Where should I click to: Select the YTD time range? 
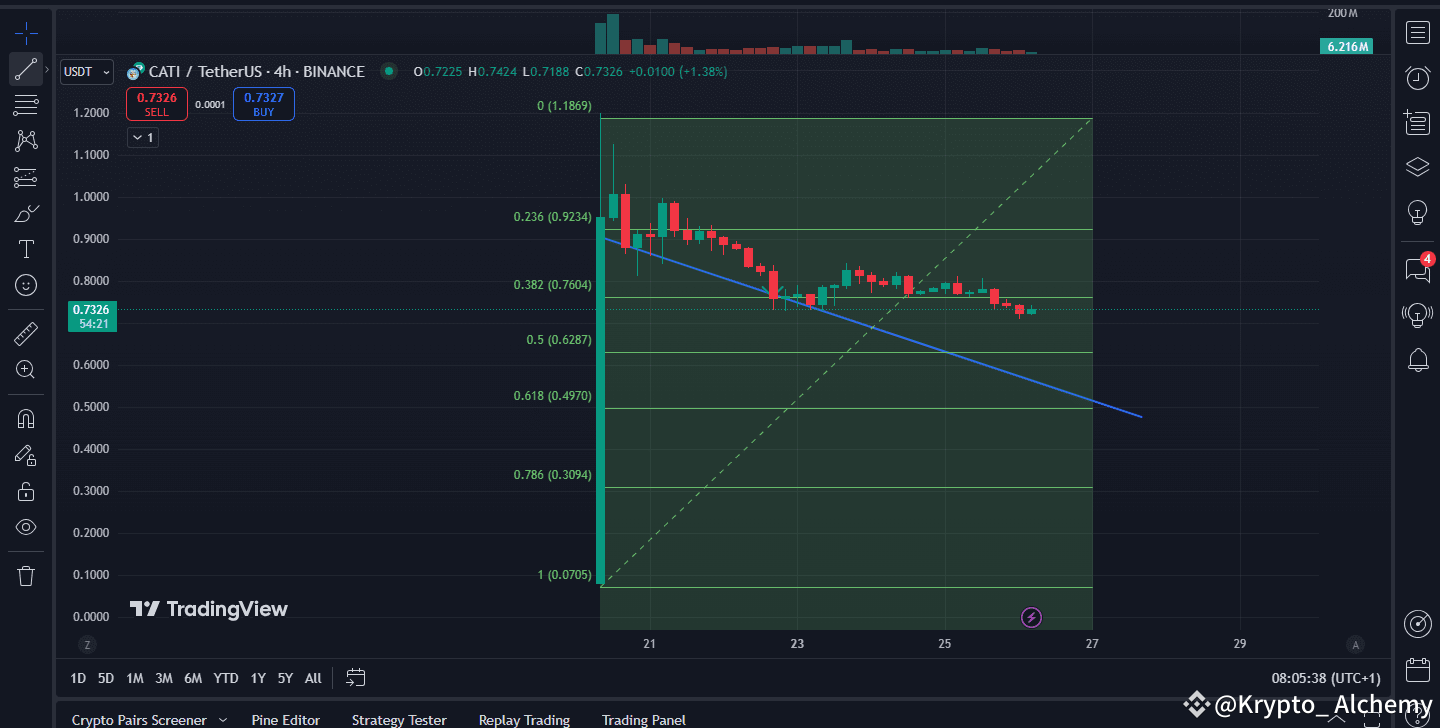click(225, 677)
